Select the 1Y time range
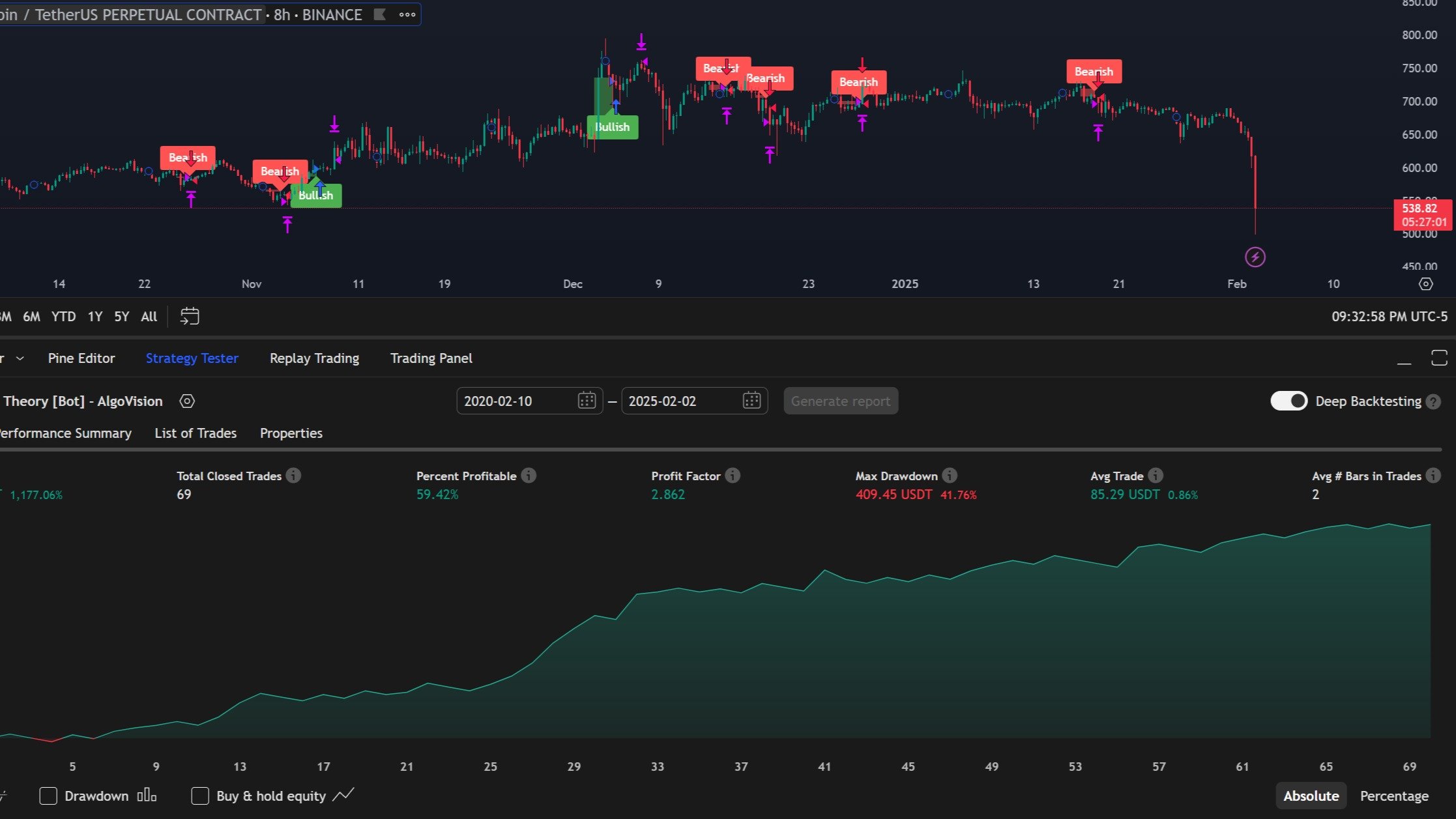1456x819 pixels. pos(95,317)
